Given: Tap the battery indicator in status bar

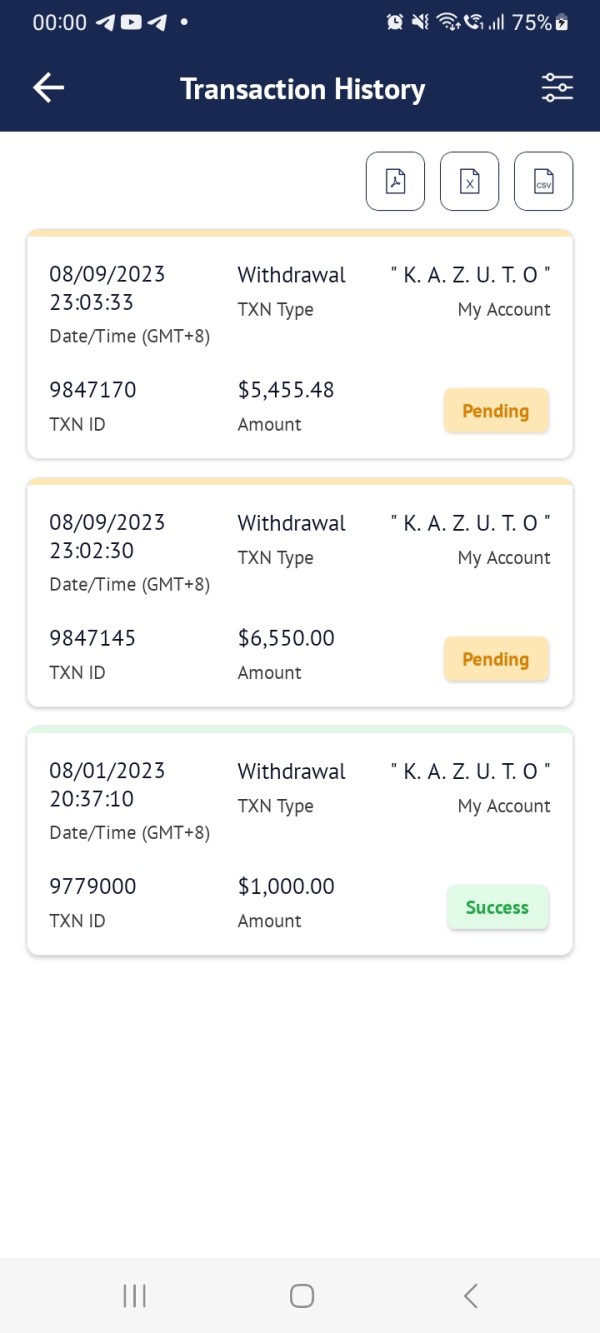Looking at the screenshot, I should point(563,22).
